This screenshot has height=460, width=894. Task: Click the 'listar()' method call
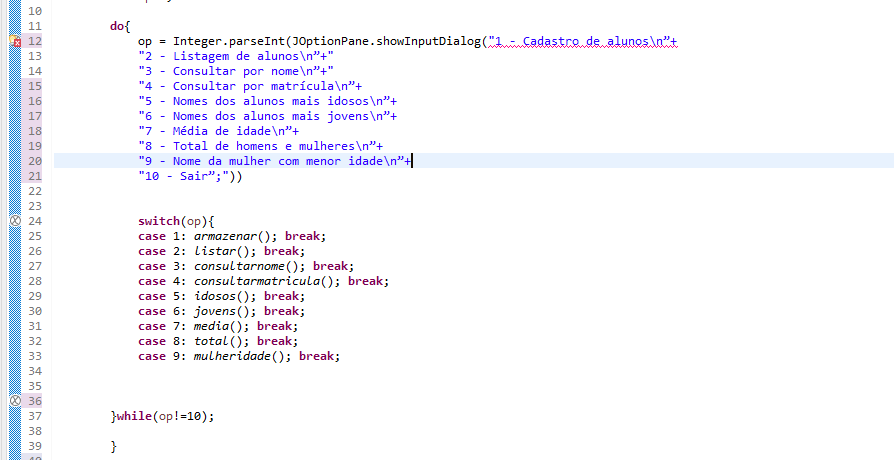[x=222, y=251]
